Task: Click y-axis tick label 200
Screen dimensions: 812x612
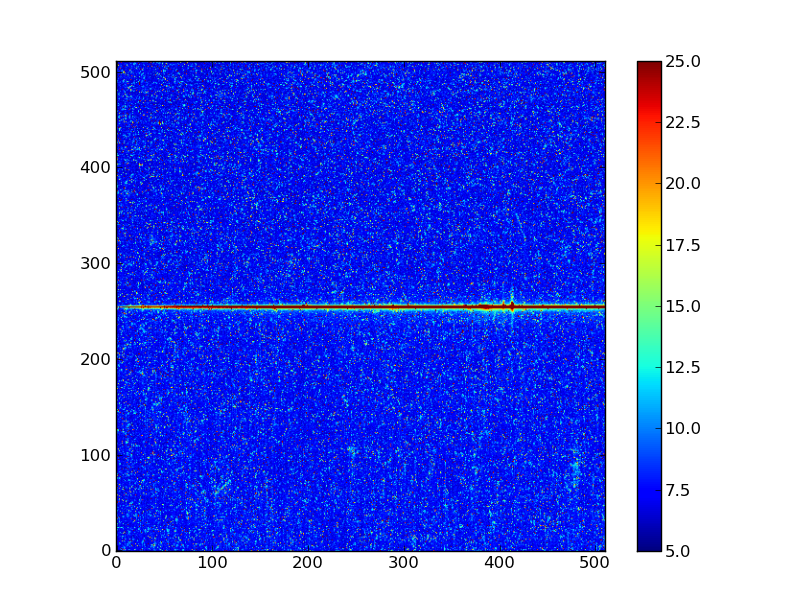Action: 95,359
